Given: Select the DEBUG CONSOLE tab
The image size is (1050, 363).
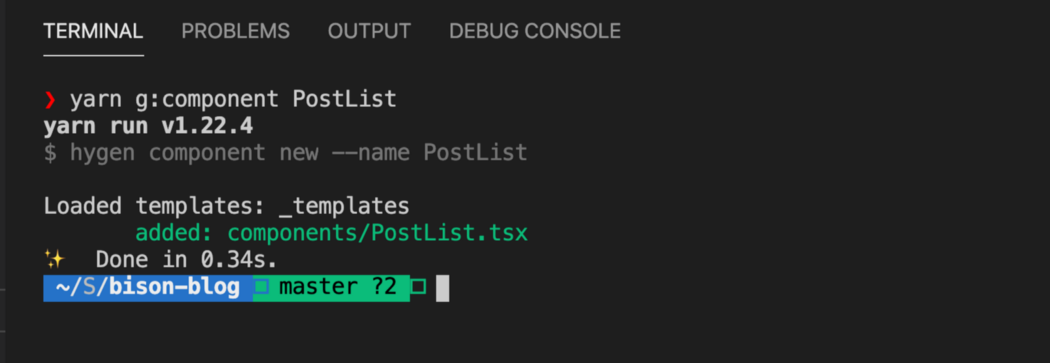Looking at the screenshot, I should [x=535, y=31].
